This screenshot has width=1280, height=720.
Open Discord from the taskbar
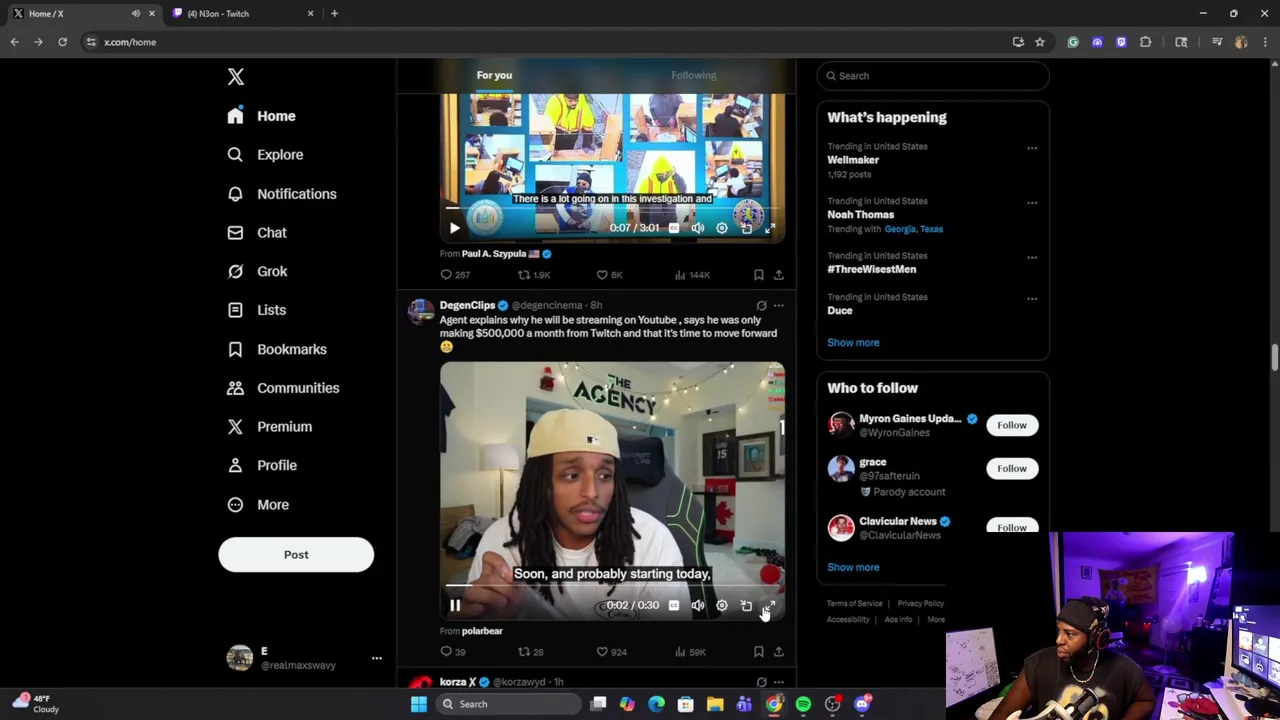[x=862, y=704]
